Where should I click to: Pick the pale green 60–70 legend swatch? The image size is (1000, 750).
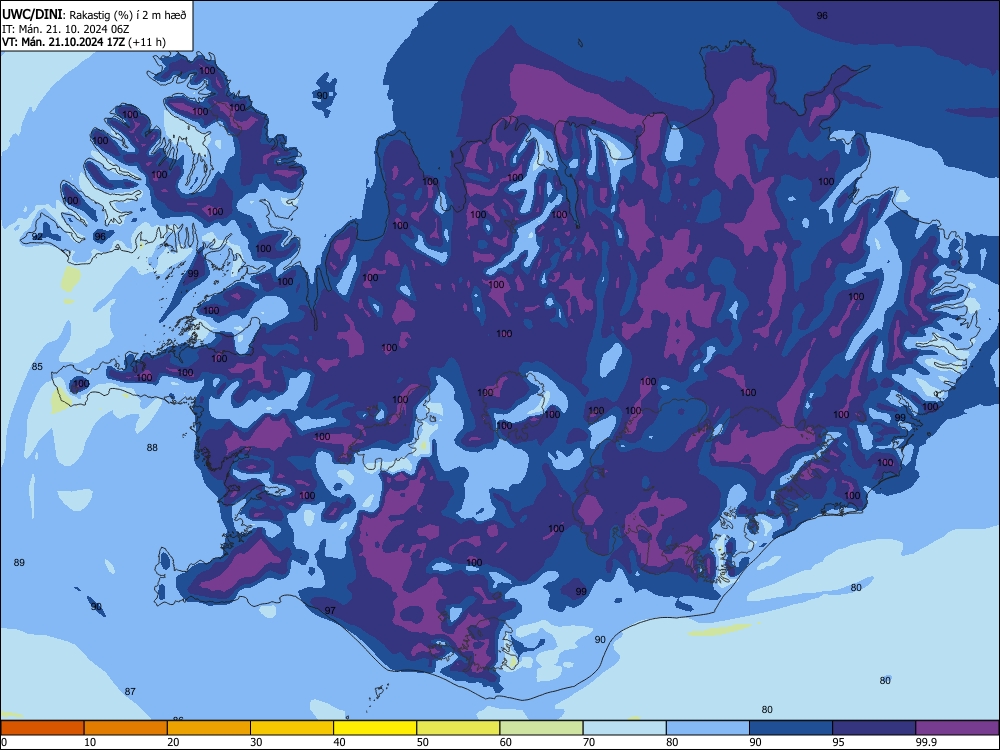[541, 728]
